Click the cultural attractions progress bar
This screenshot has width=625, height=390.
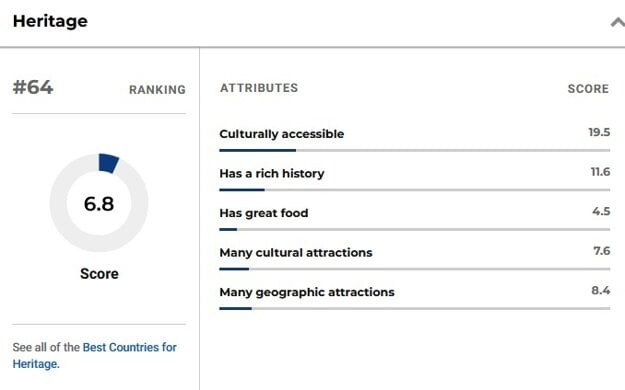(x=415, y=269)
